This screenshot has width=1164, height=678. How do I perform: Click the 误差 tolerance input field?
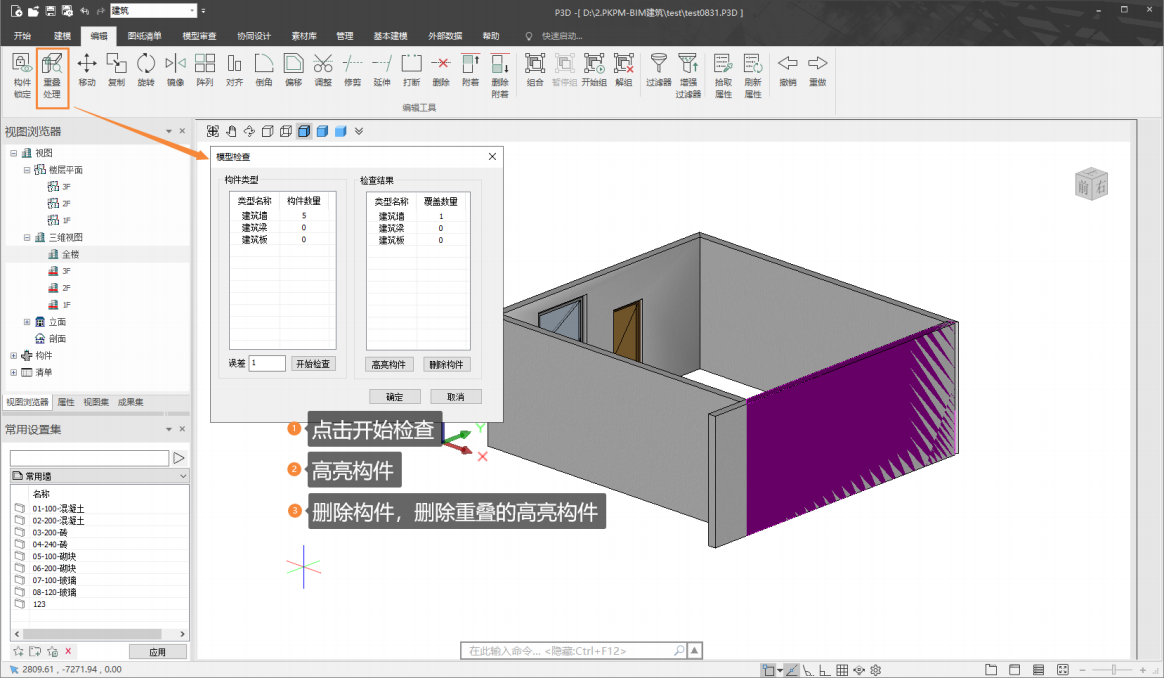tap(267, 364)
